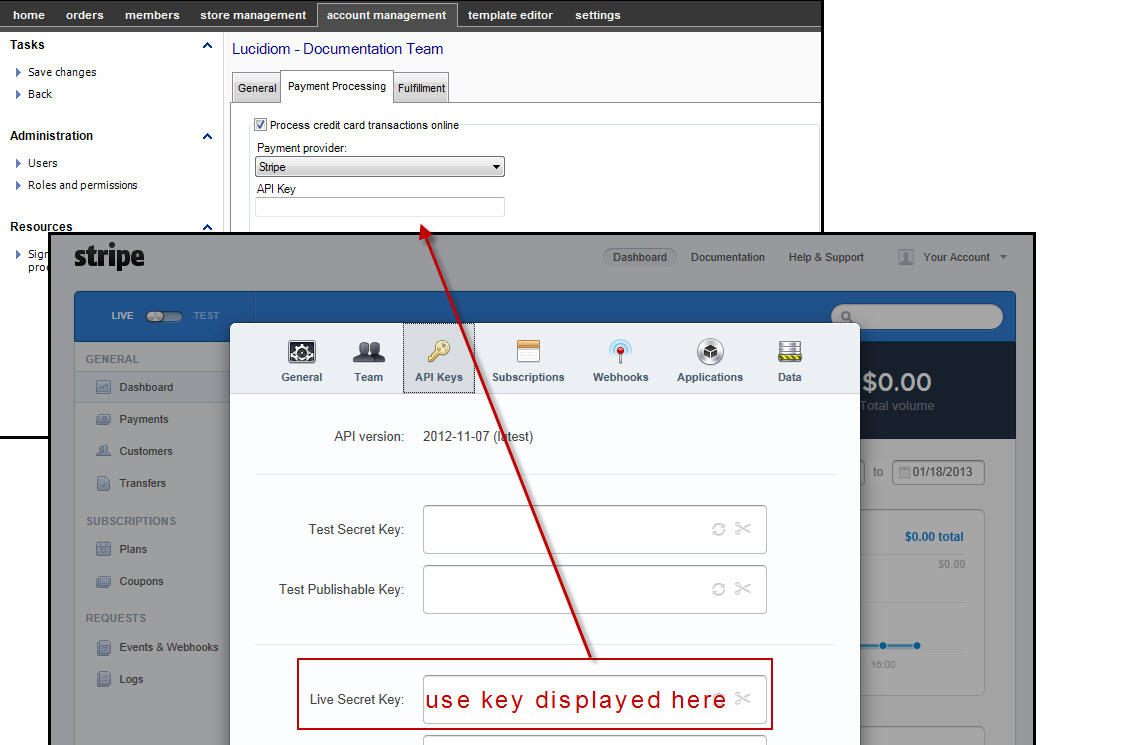
Task: Switch to the Fulfillment tab
Action: click(421, 88)
